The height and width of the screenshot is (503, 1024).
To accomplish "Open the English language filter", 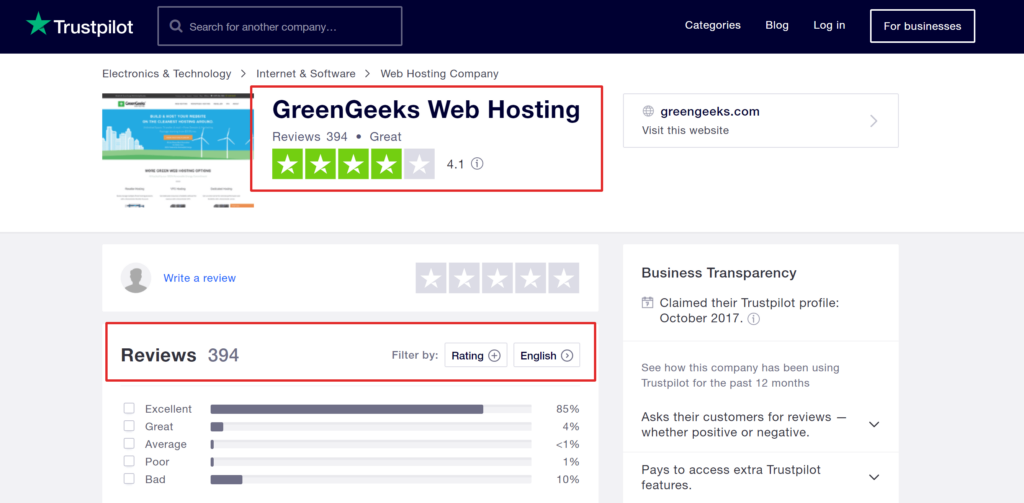I will 547,355.
